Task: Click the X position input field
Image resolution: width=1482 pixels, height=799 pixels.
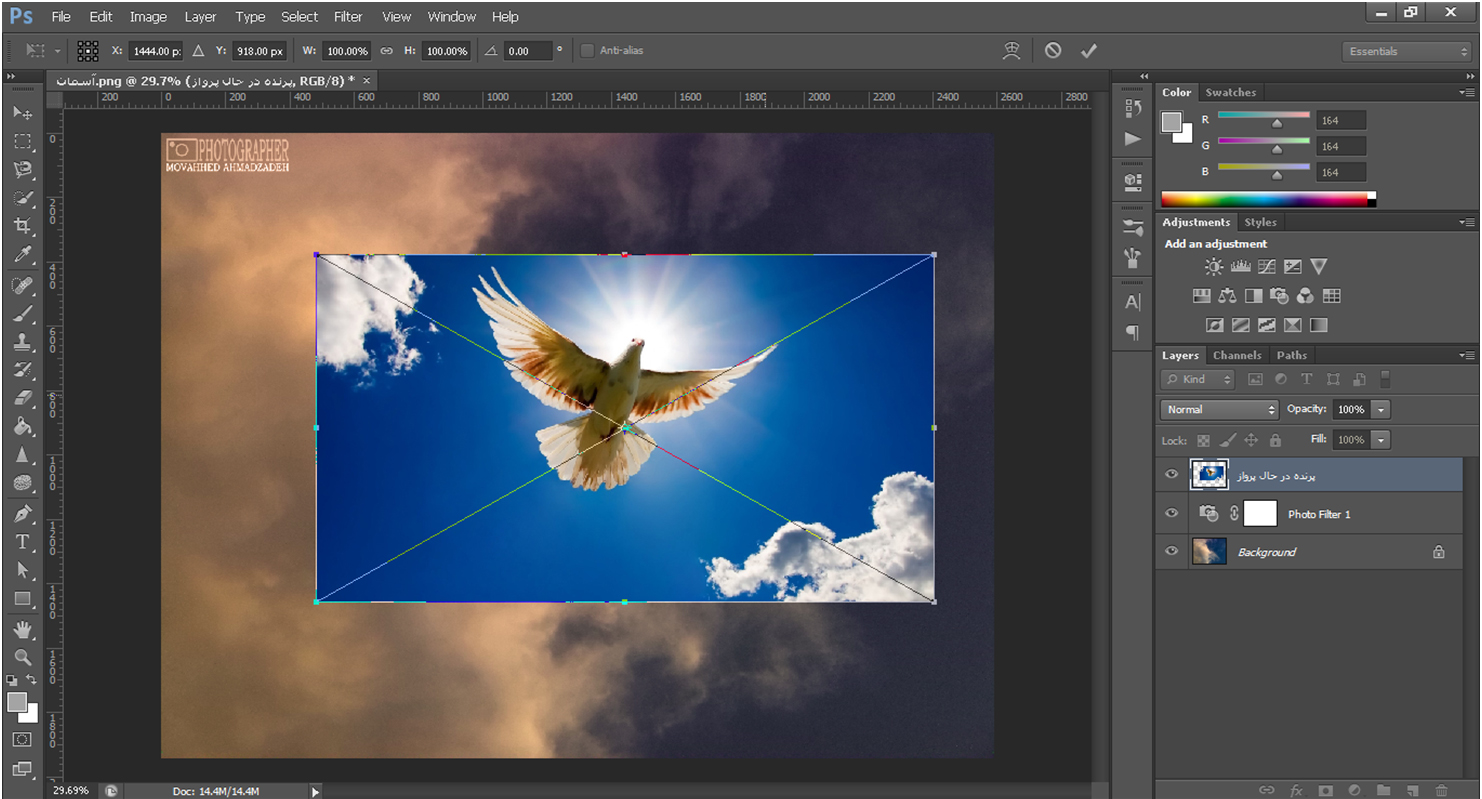Action: click(155, 51)
